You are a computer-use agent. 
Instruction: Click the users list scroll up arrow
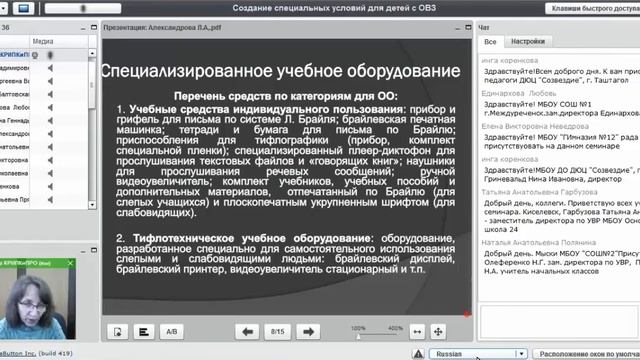[x=92, y=53]
